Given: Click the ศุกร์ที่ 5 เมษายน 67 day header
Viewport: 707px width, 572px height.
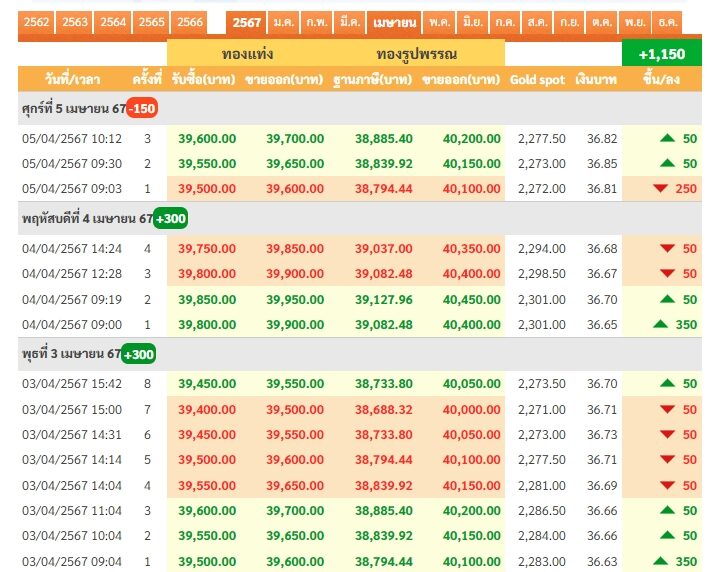Looking at the screenshot, I should 74,108.
